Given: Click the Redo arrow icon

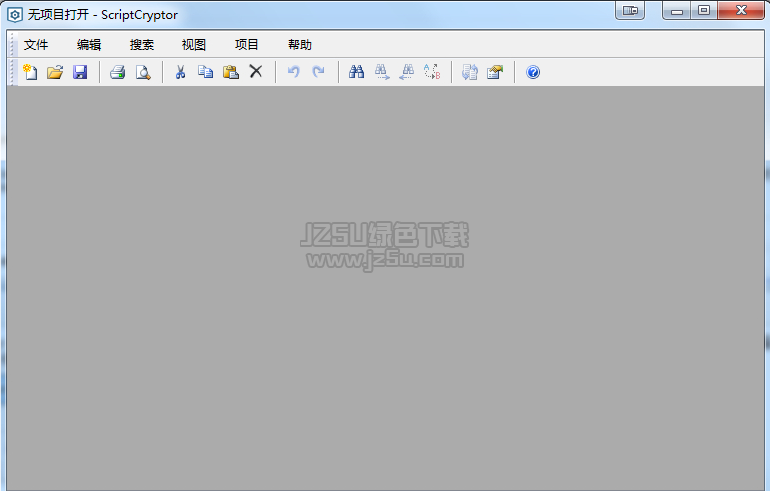Looking at the screenshot, I should click(x=318, y=72).
